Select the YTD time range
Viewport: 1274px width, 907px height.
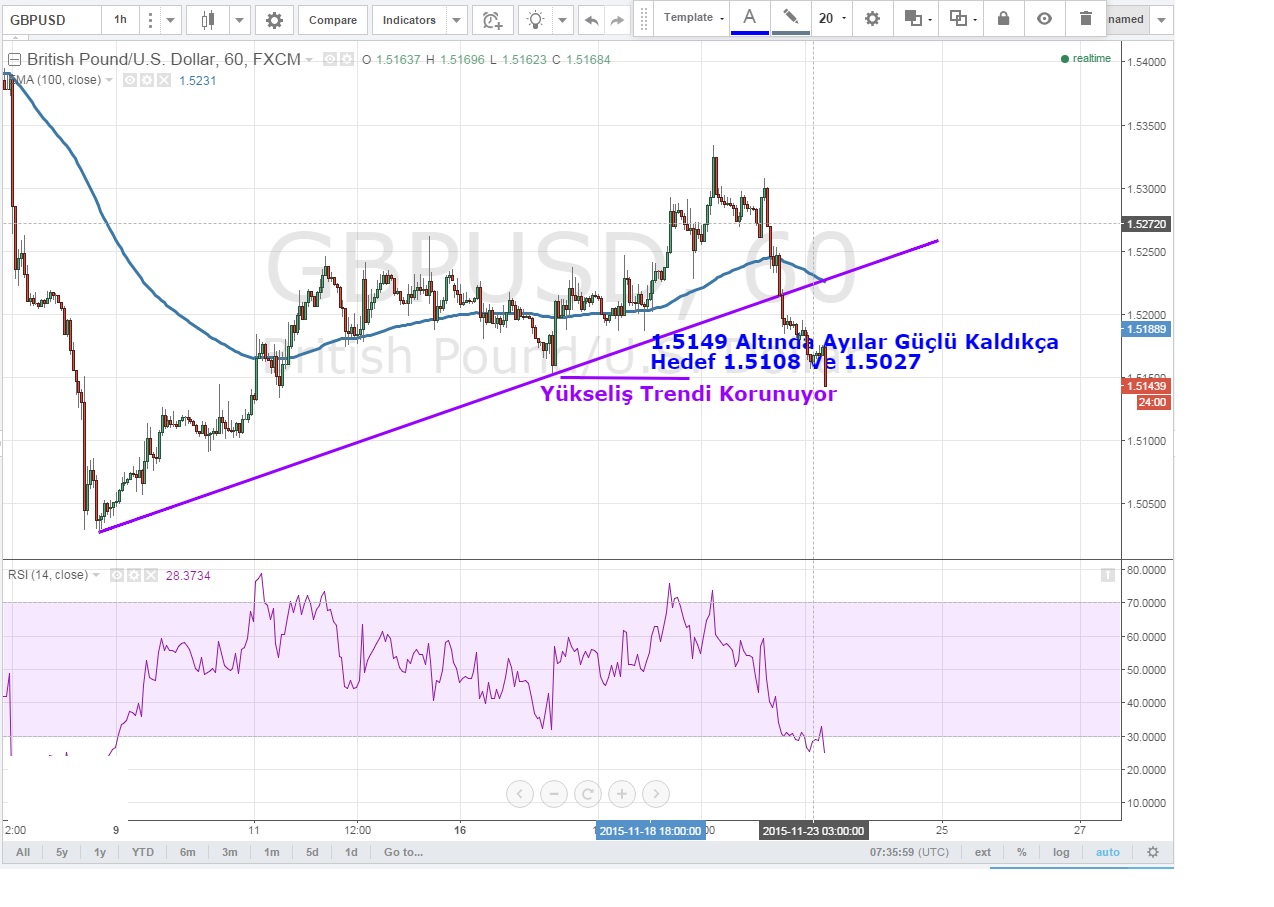pyautogui.click(x=143, y=852)
